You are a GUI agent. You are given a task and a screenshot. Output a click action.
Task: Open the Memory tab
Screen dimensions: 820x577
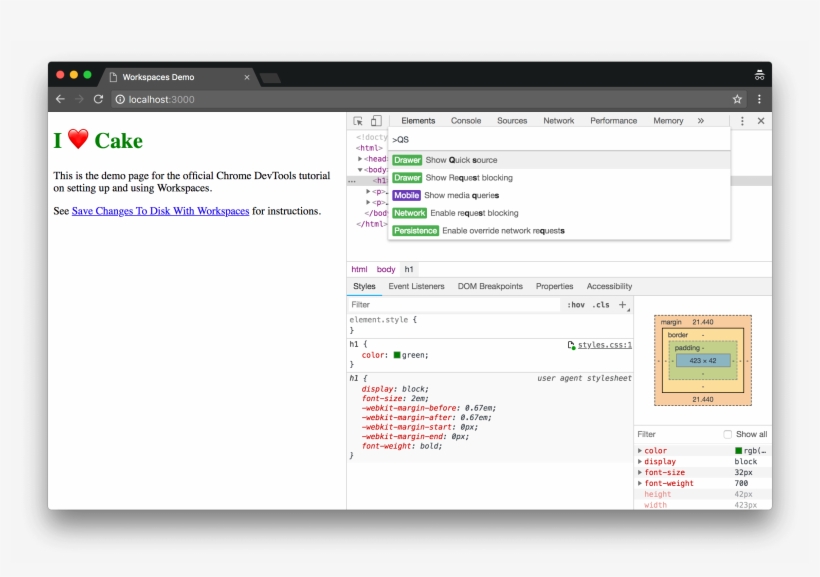coord(668,121)
